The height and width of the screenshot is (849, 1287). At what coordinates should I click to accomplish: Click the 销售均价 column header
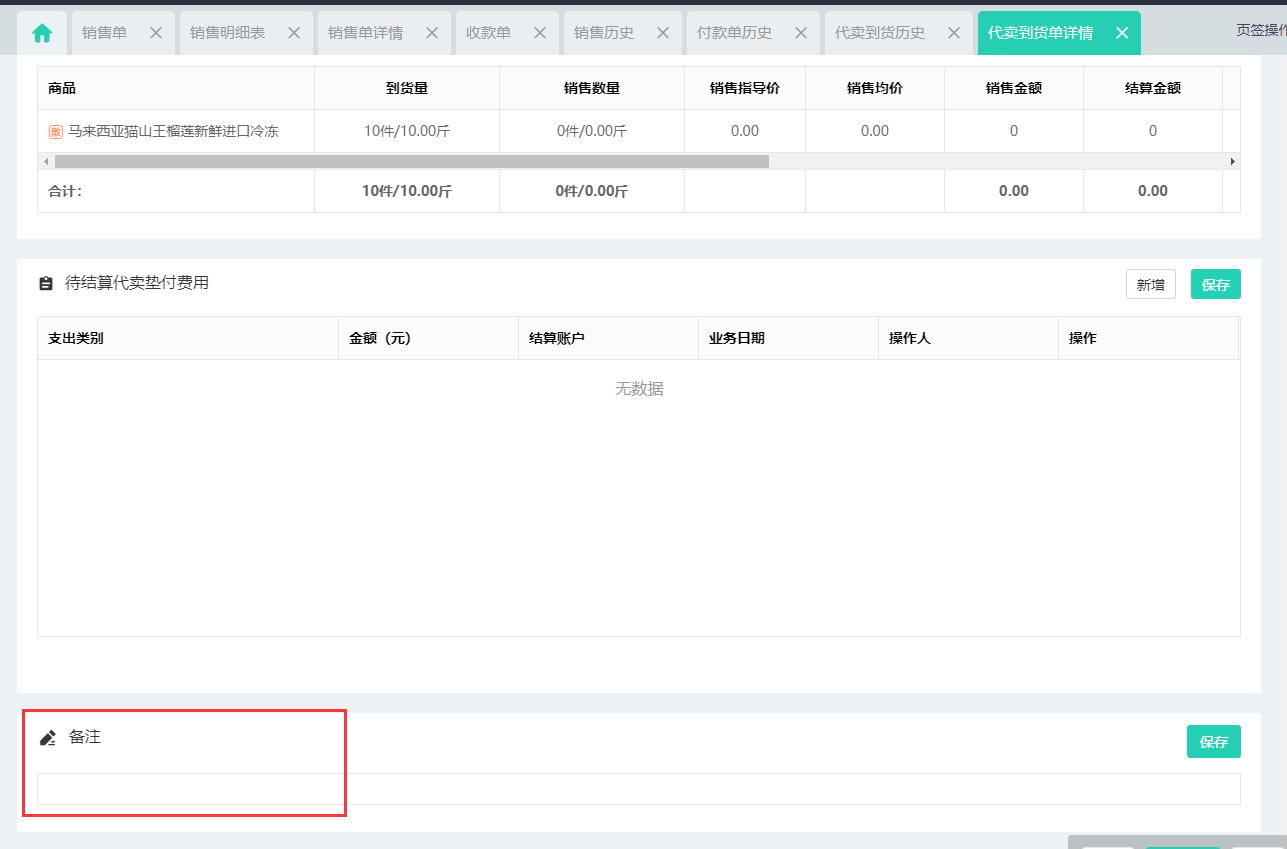(x=875, y=88)
